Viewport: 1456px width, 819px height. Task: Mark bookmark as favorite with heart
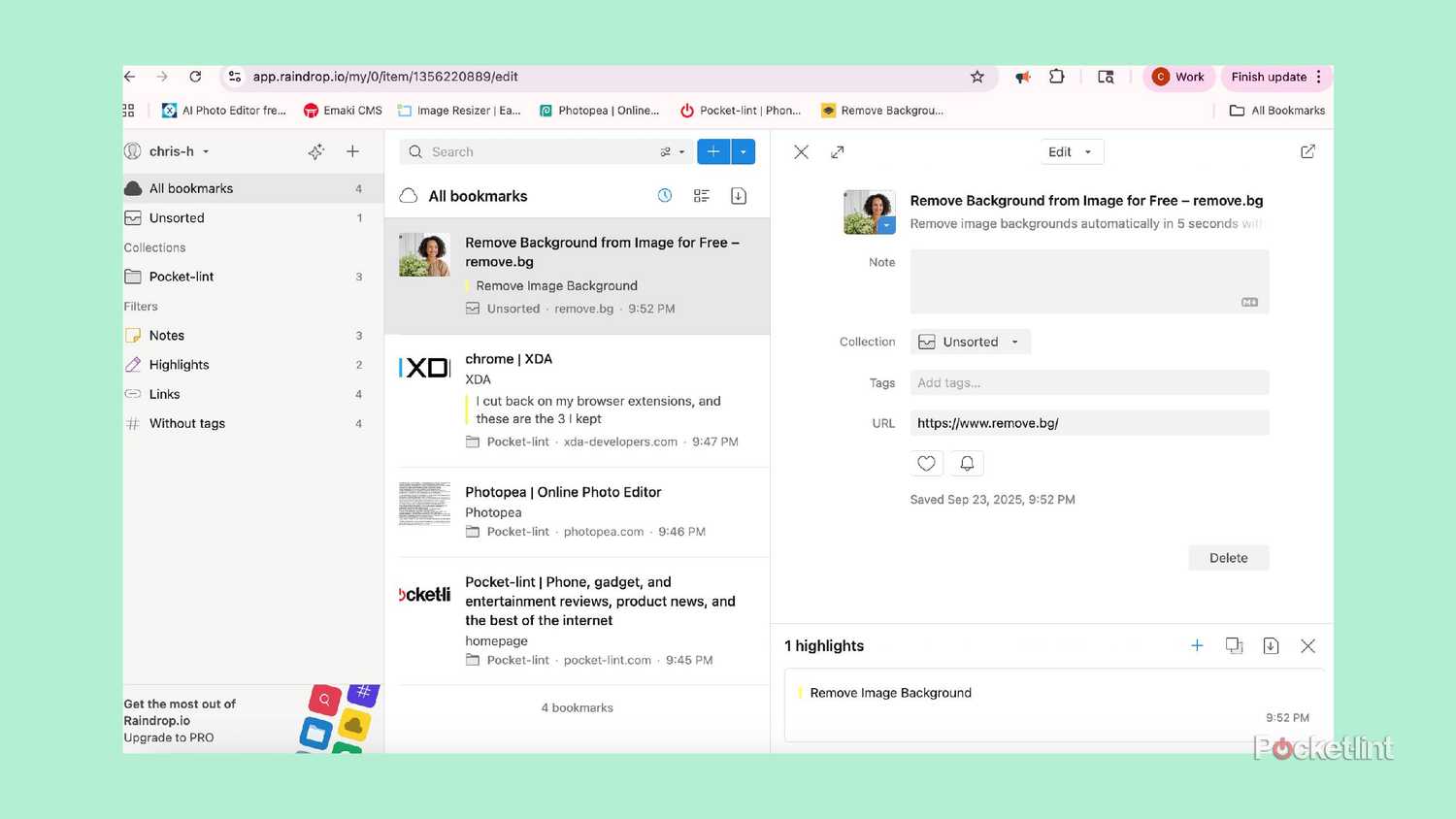926,464
